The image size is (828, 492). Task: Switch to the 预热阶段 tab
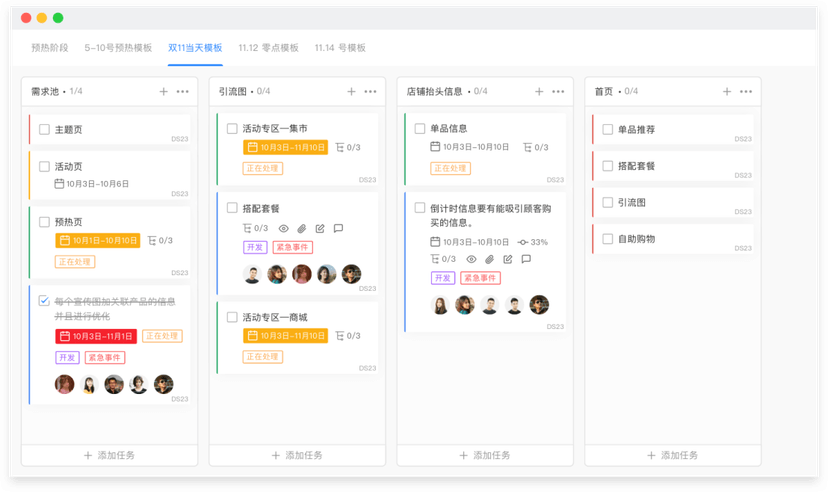click(x=50, y=48)
